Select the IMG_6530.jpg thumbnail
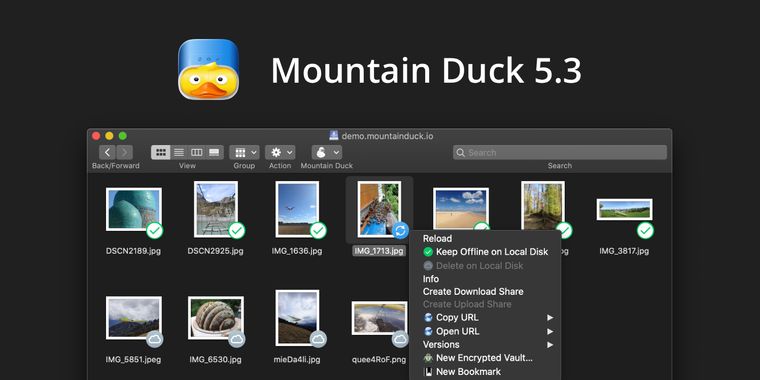760x380 pixels. (x=216, y=318)
